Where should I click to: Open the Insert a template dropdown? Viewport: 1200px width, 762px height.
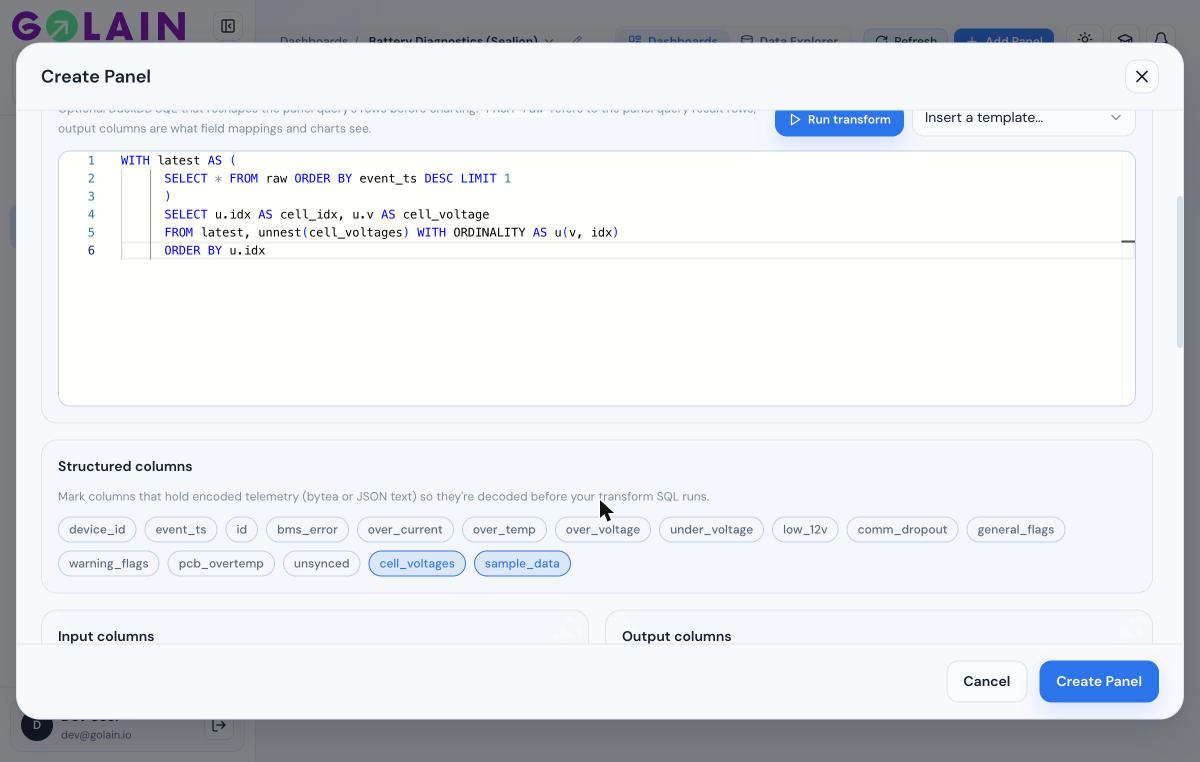(1023, 118)
